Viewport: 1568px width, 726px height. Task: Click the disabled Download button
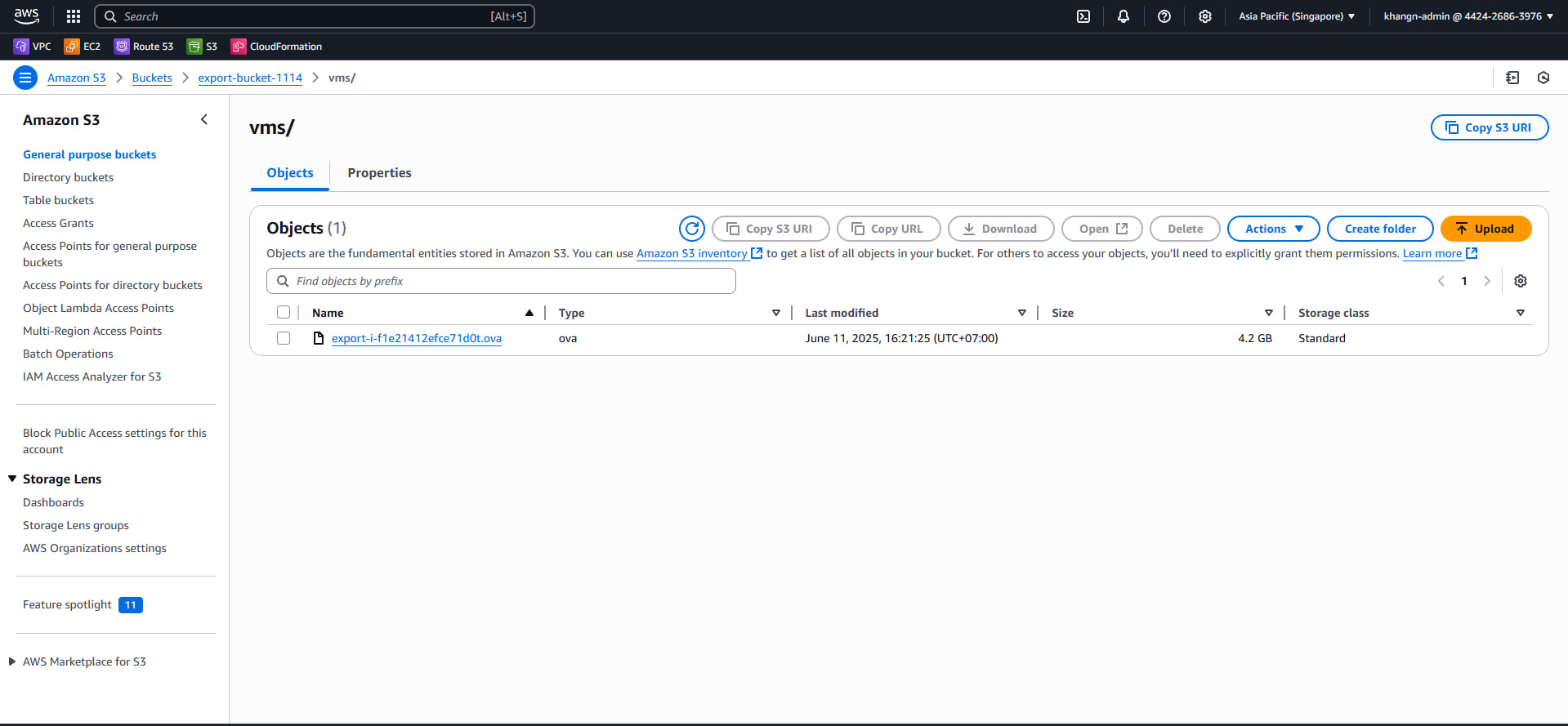click(1001, 229)
